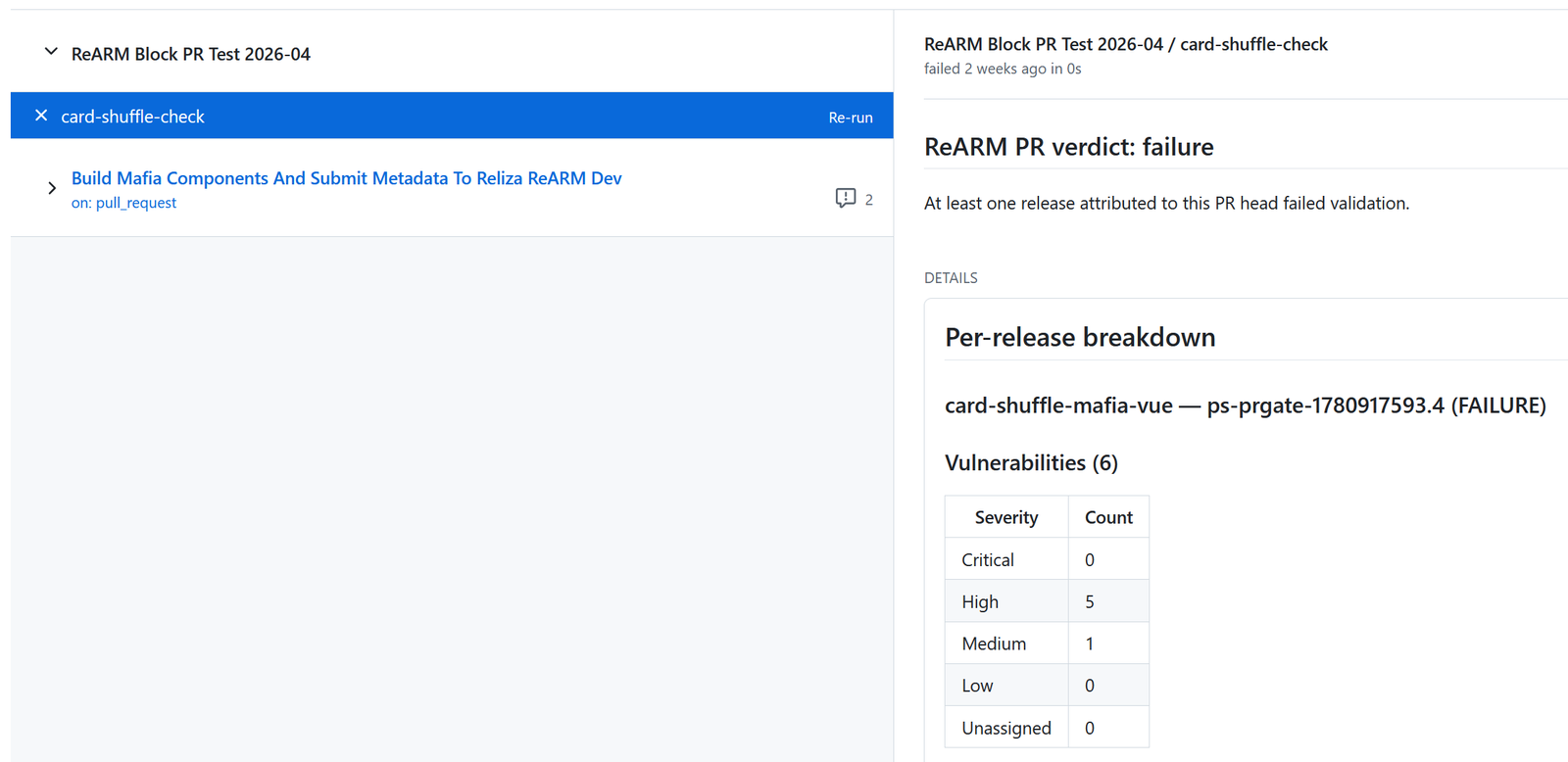The image size is (1568, 762).
Task: Click 'Vulnerabilities (6)' heading
Action: pyautogui.click(x=1031, y=462)
